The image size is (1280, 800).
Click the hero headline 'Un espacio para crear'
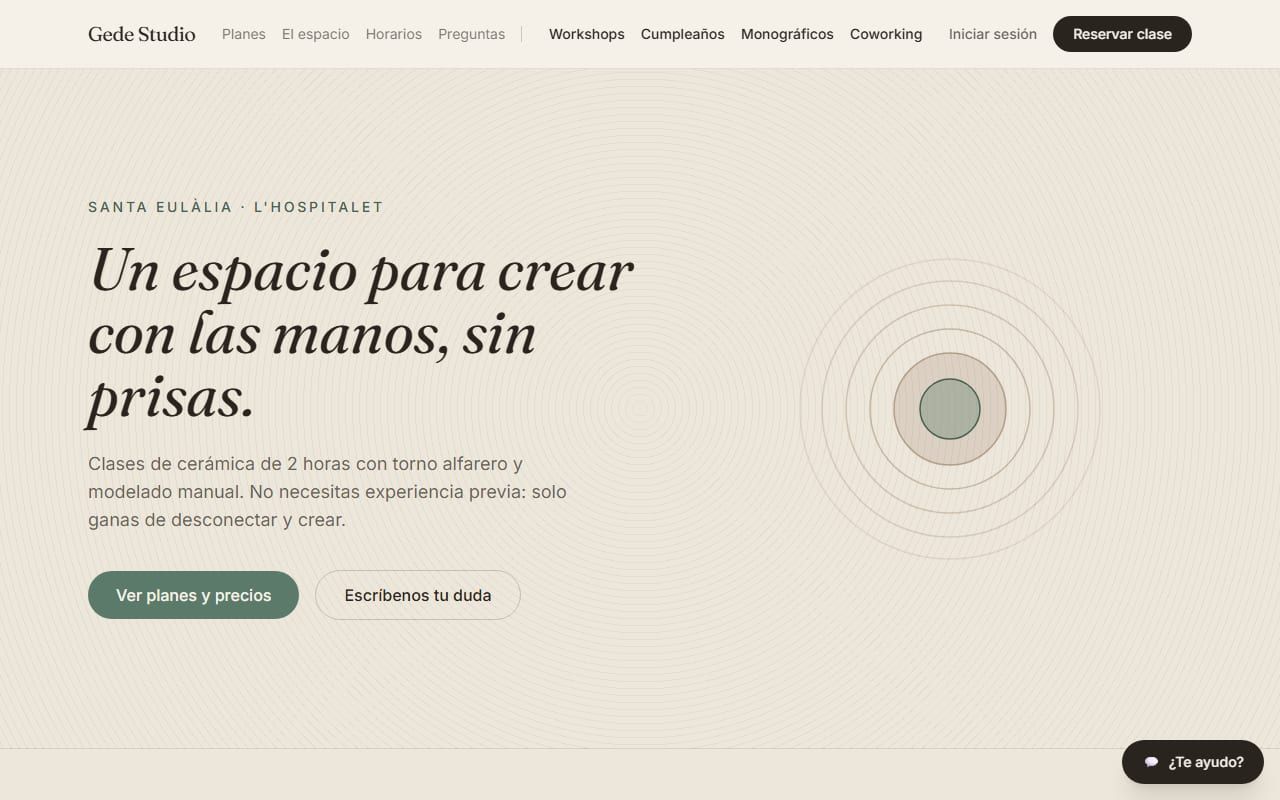click(x=361, y=335)
